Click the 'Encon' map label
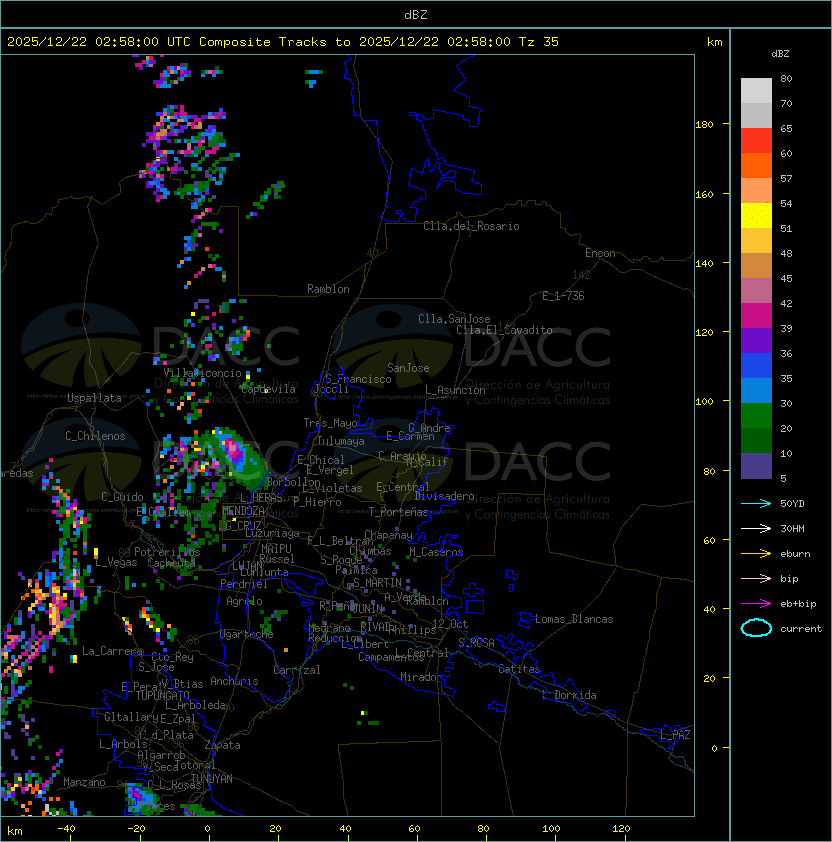The height and width of the screenshot is (842, 832). pos(600,253)
